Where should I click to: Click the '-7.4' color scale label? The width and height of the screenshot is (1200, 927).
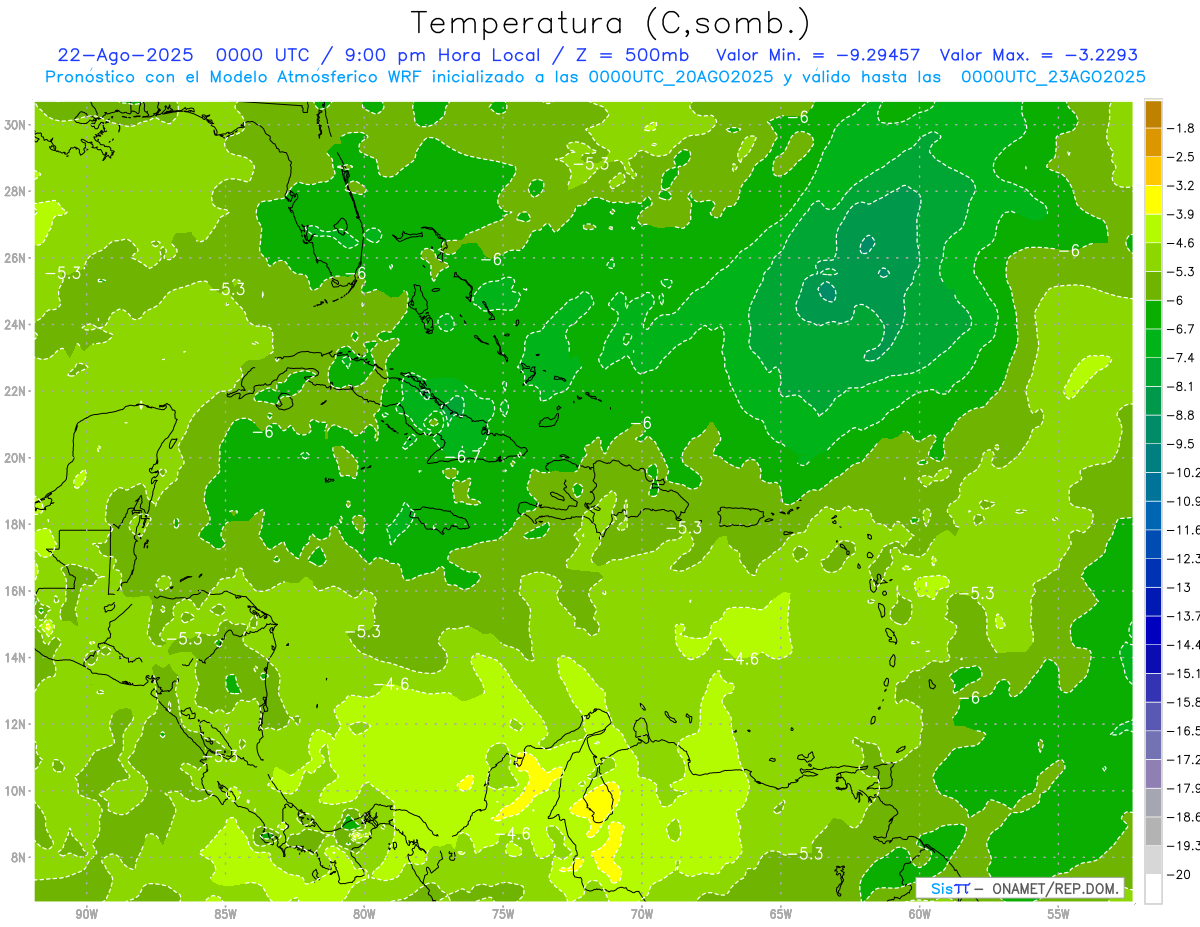1182,357
